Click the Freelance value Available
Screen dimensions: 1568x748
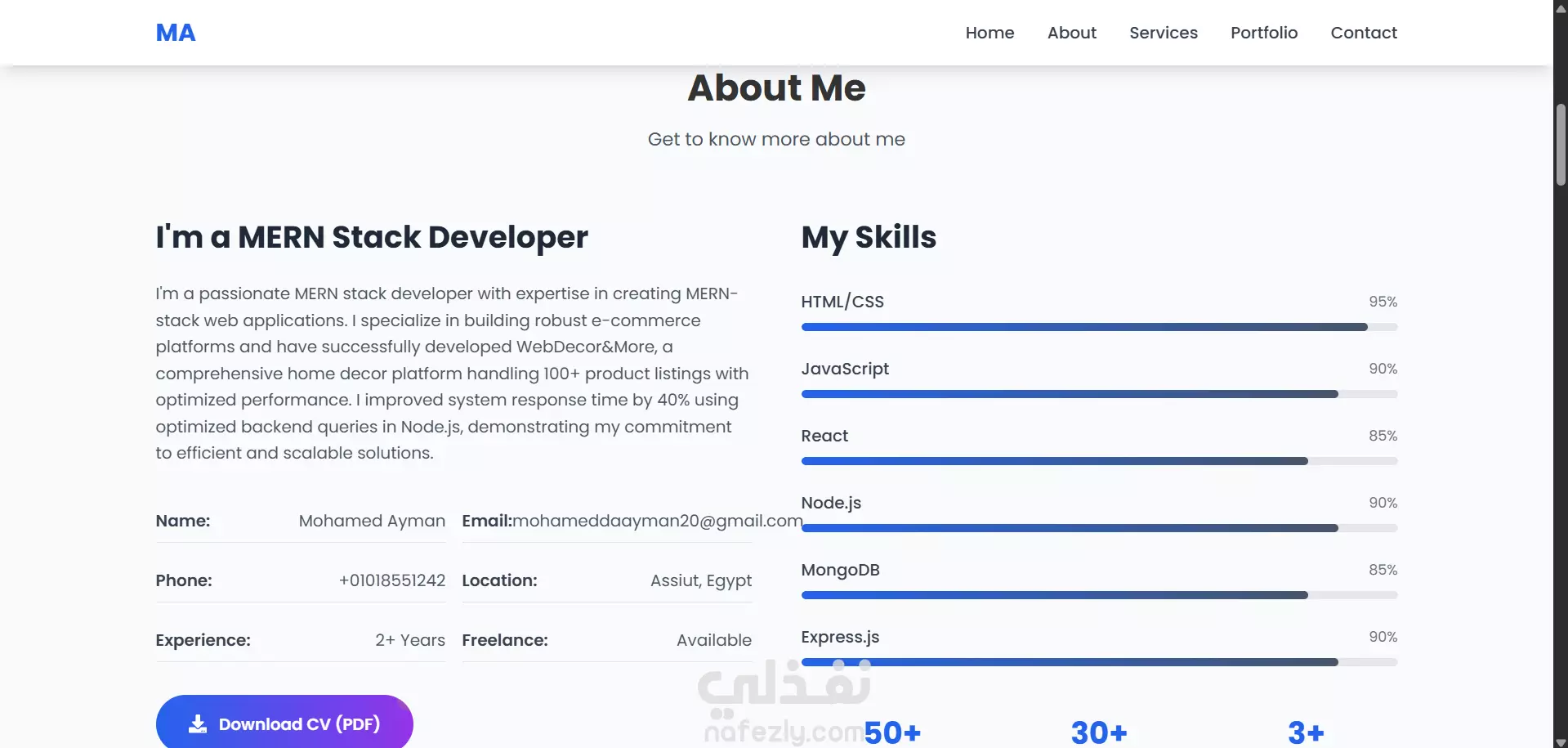coord(714,640)
